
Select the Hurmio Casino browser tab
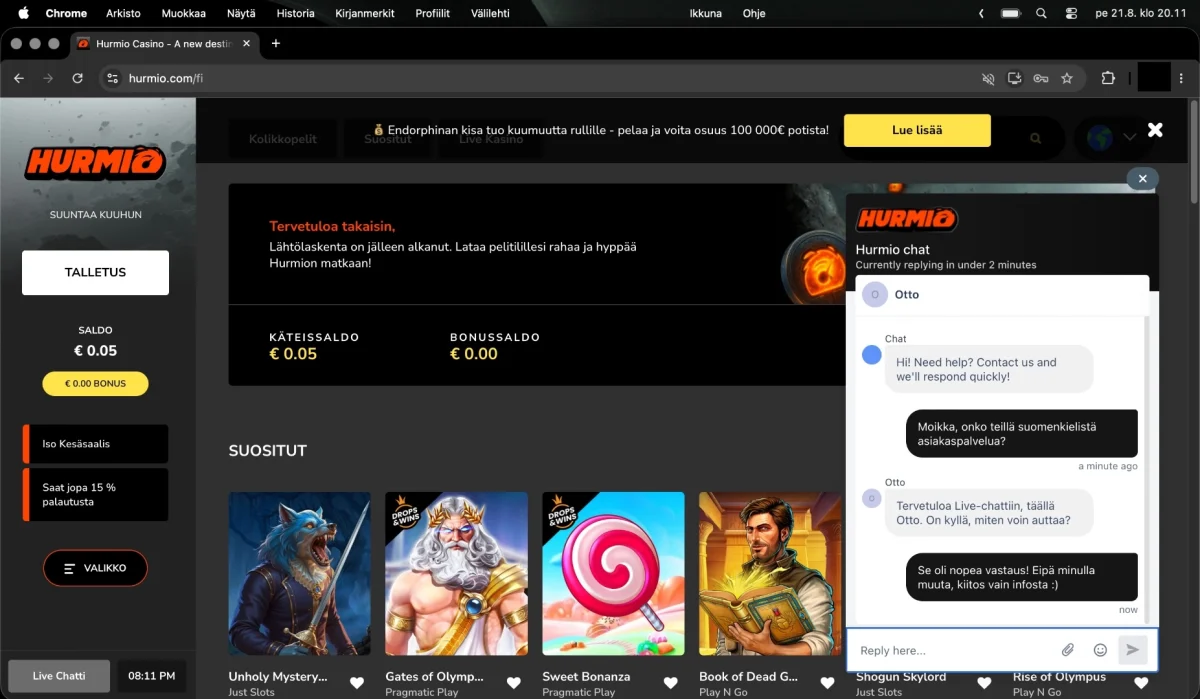(x=165, y=44)
